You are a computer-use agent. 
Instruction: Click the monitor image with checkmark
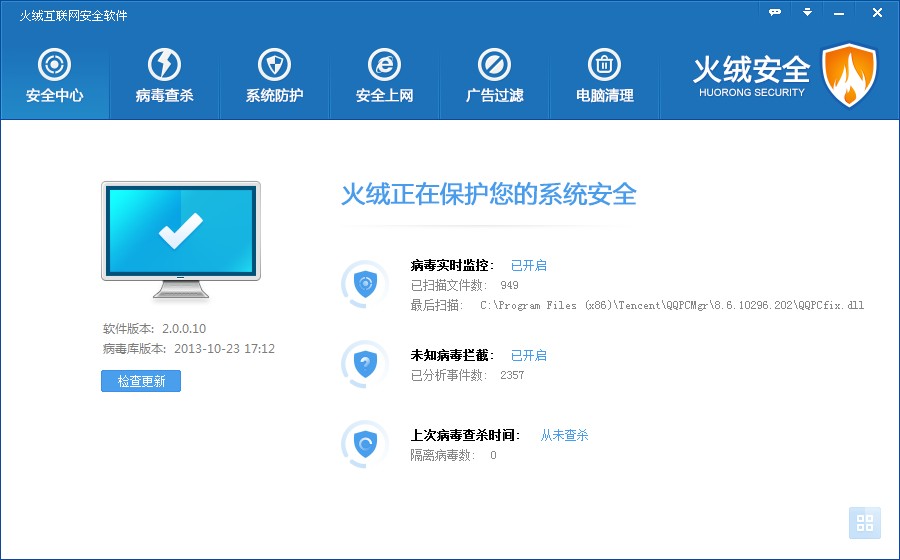[180, 238]
